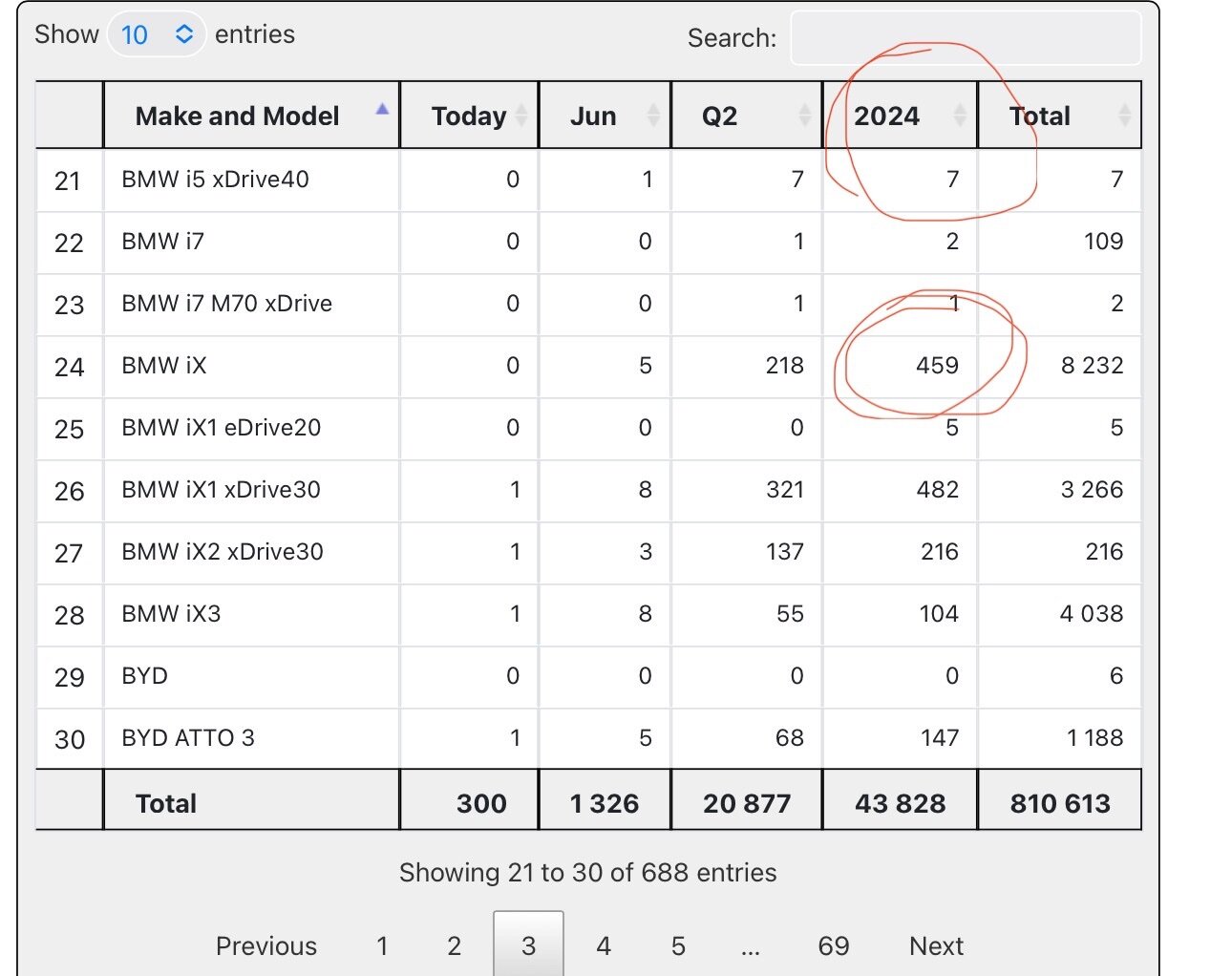Viewport: 1232px width, 976px height.
Task: Click BMW iX3 2024 value 104
Action: [939, 614]
